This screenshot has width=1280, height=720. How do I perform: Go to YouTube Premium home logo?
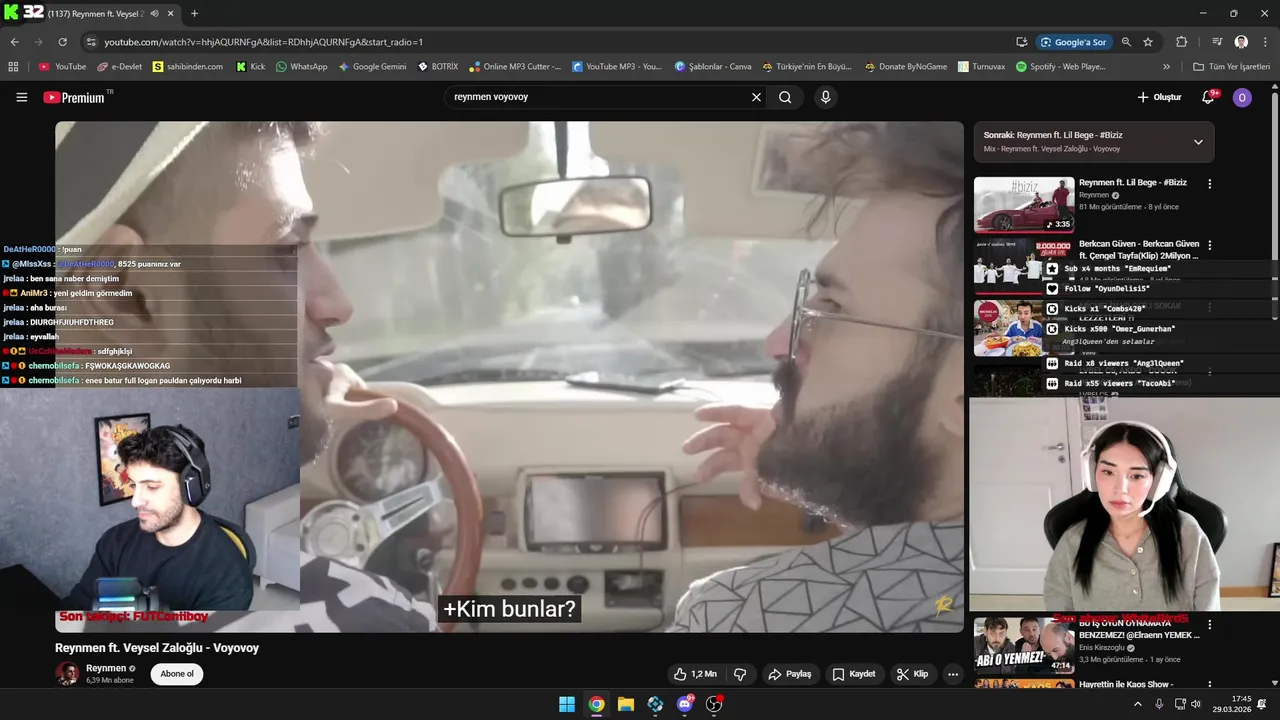pyautogui.click(x=76, y=97)
